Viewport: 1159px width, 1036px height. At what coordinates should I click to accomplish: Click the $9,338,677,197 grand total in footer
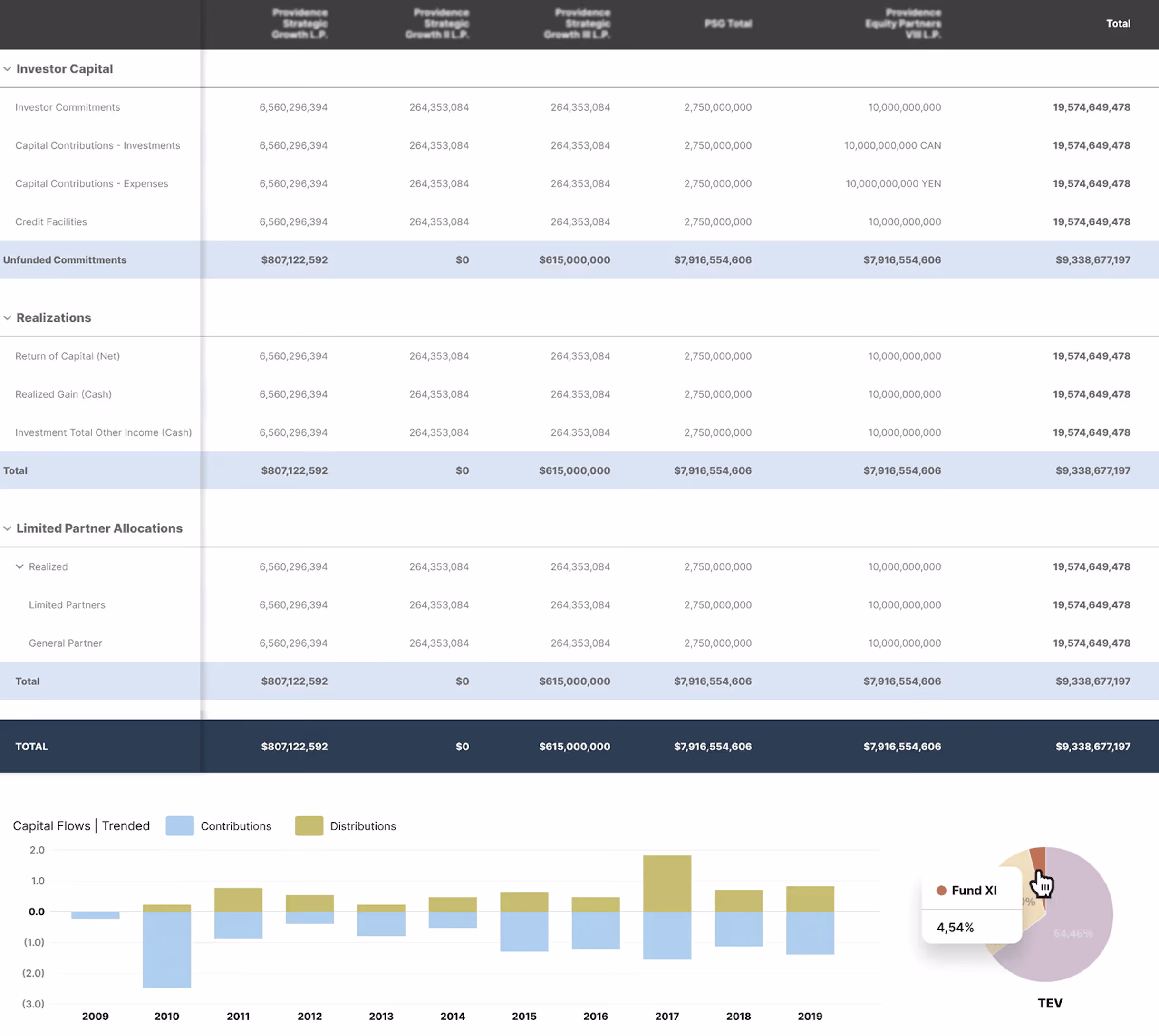click(1093, 746)
